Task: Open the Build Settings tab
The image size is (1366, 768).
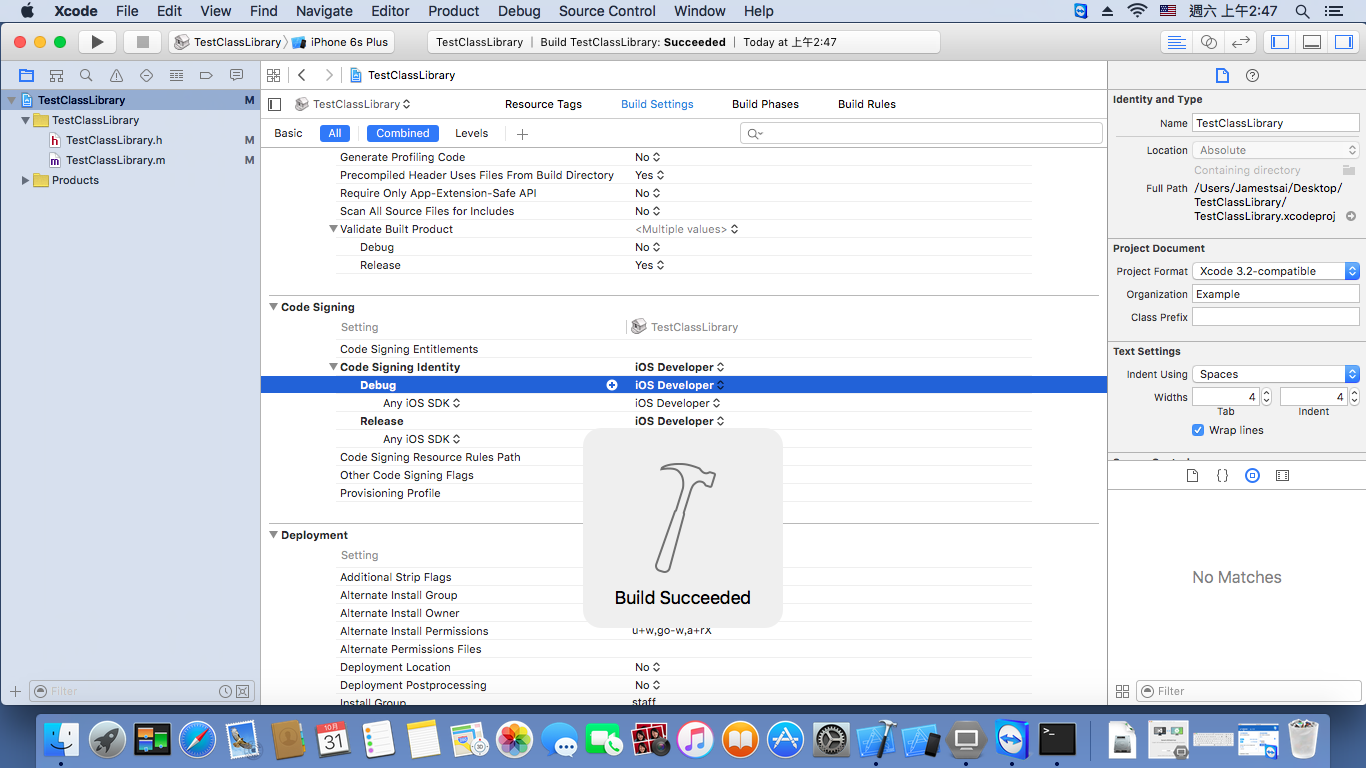Action: point(657,104)
